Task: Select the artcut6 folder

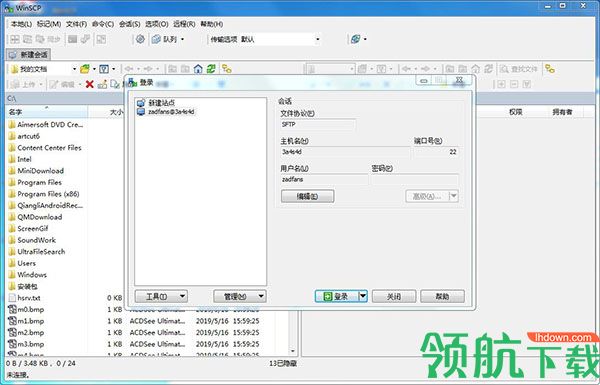Action: pos(24,136)
